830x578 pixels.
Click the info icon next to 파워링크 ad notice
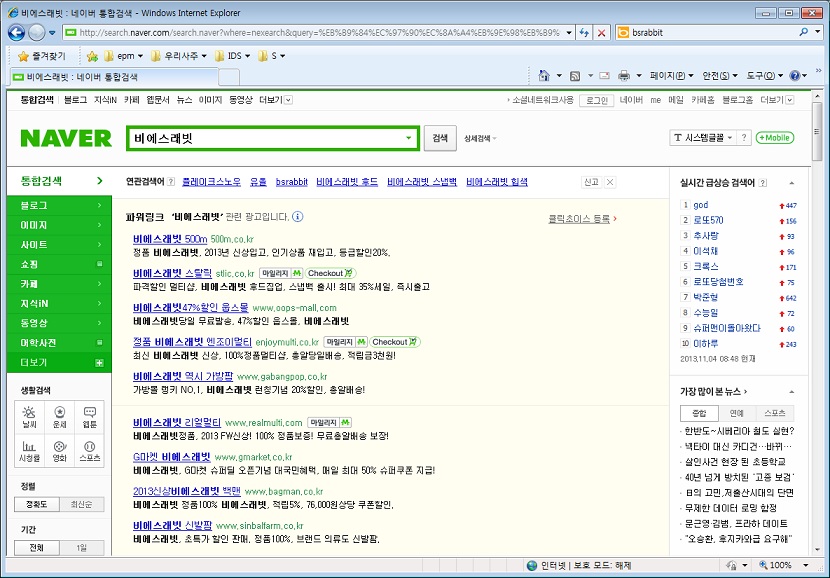pyautogui.click(x=298, y=216)
